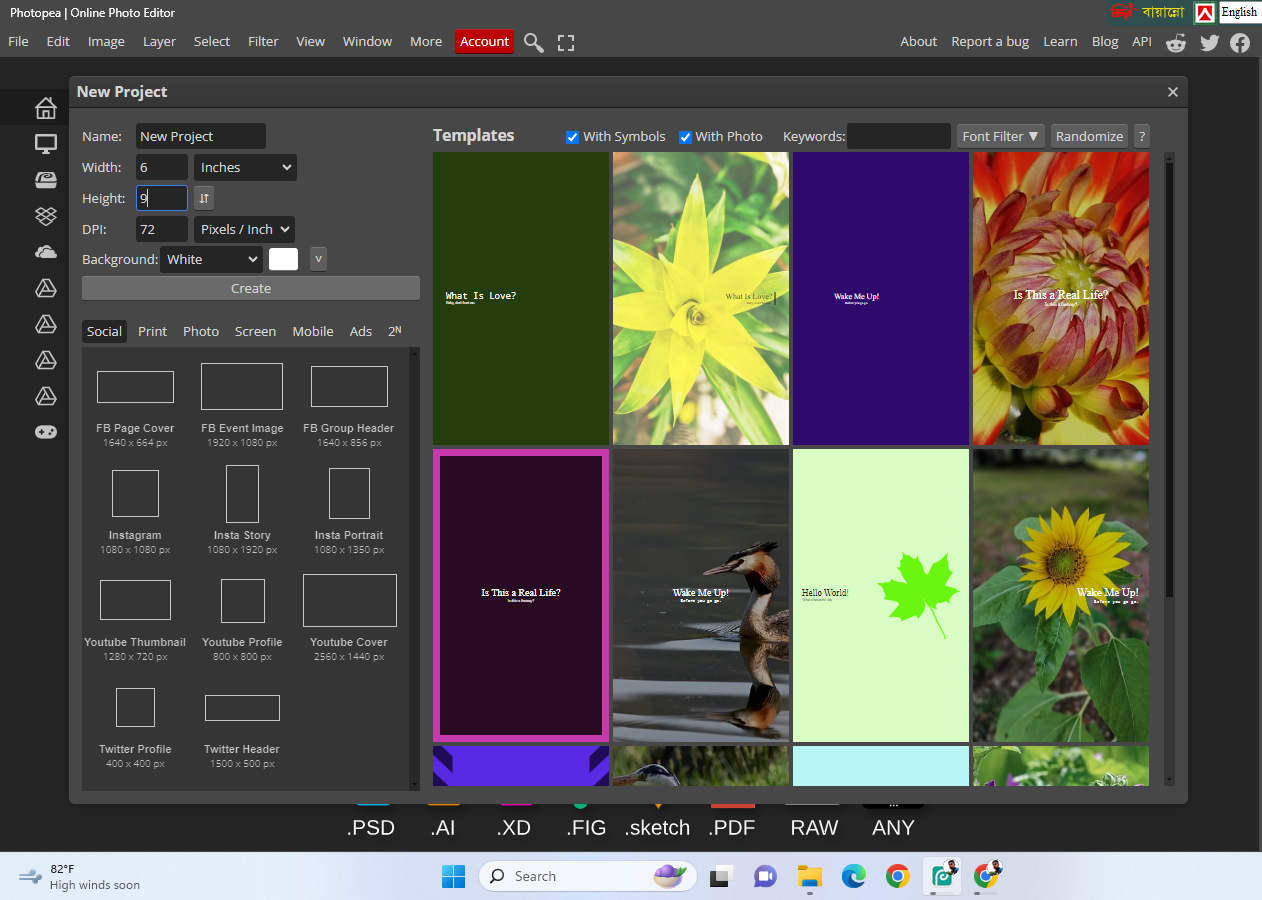The image size is (1262, 900).
Task: Click the Windows taskbar Search box
Action: [588, 876]
